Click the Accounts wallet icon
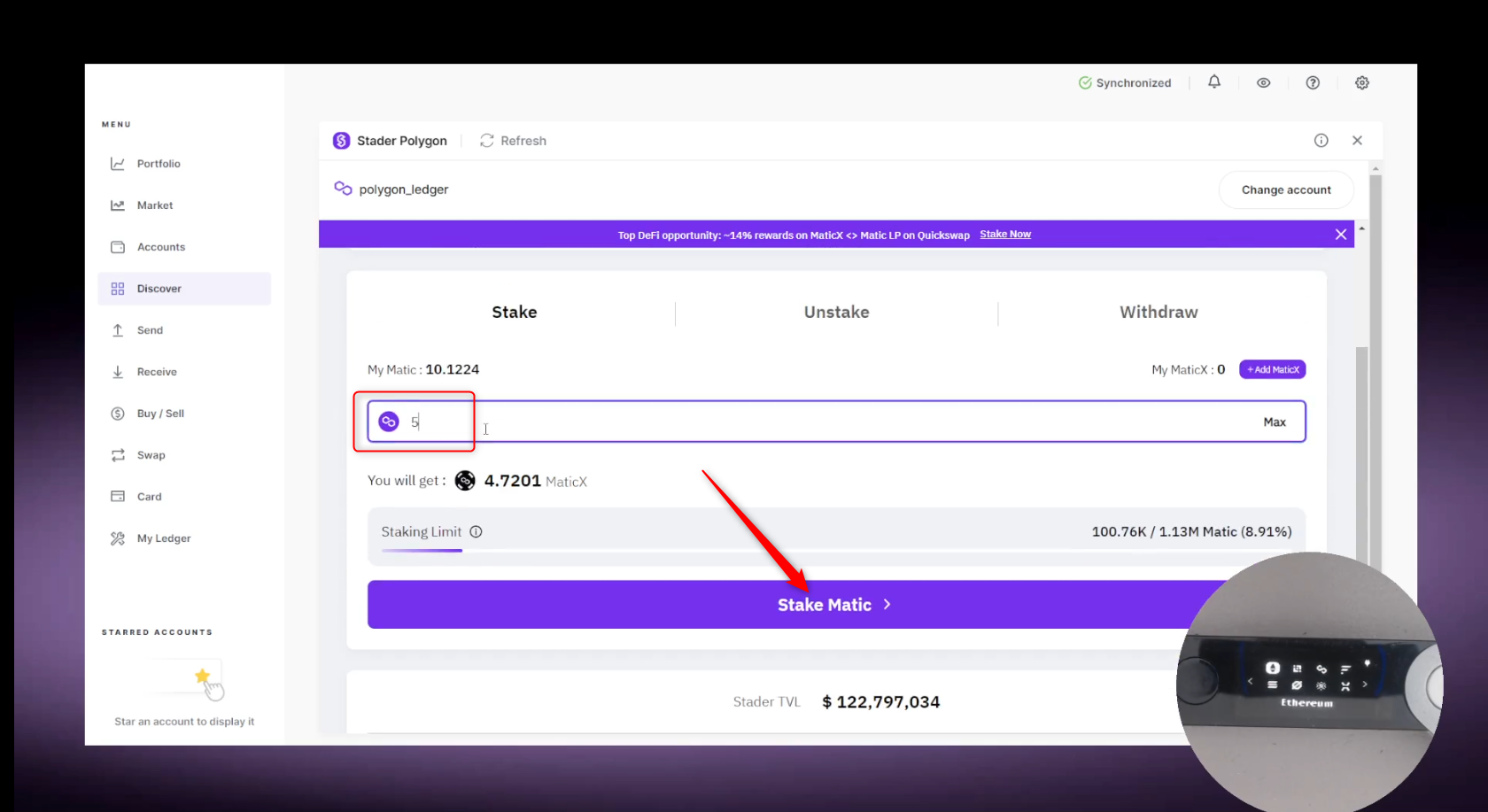Screen dimensions: 1488x812 click(118, 247)
